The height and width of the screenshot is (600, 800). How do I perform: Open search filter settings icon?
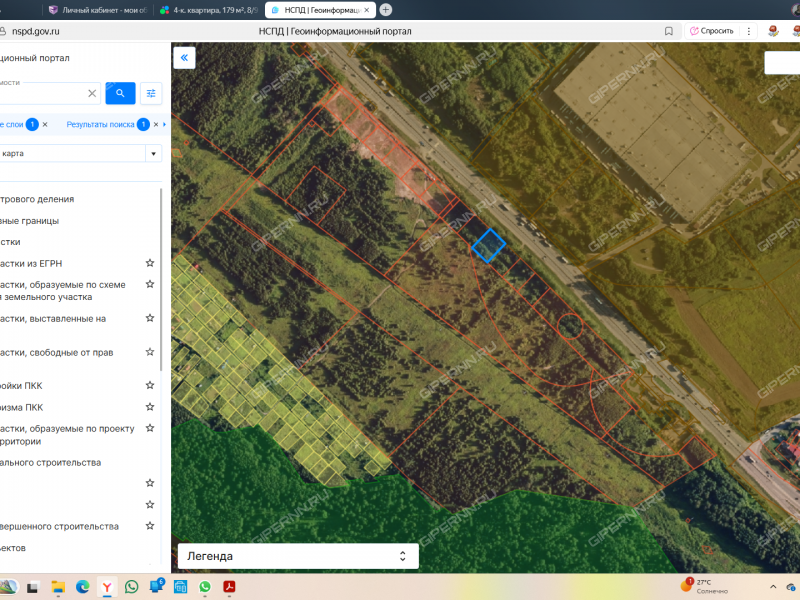pos(151,93)
